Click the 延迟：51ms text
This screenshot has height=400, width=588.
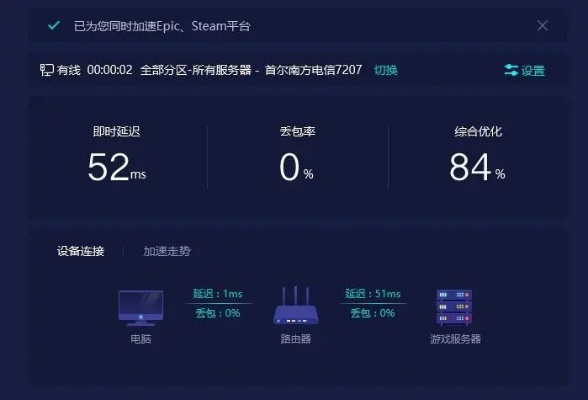373,294
